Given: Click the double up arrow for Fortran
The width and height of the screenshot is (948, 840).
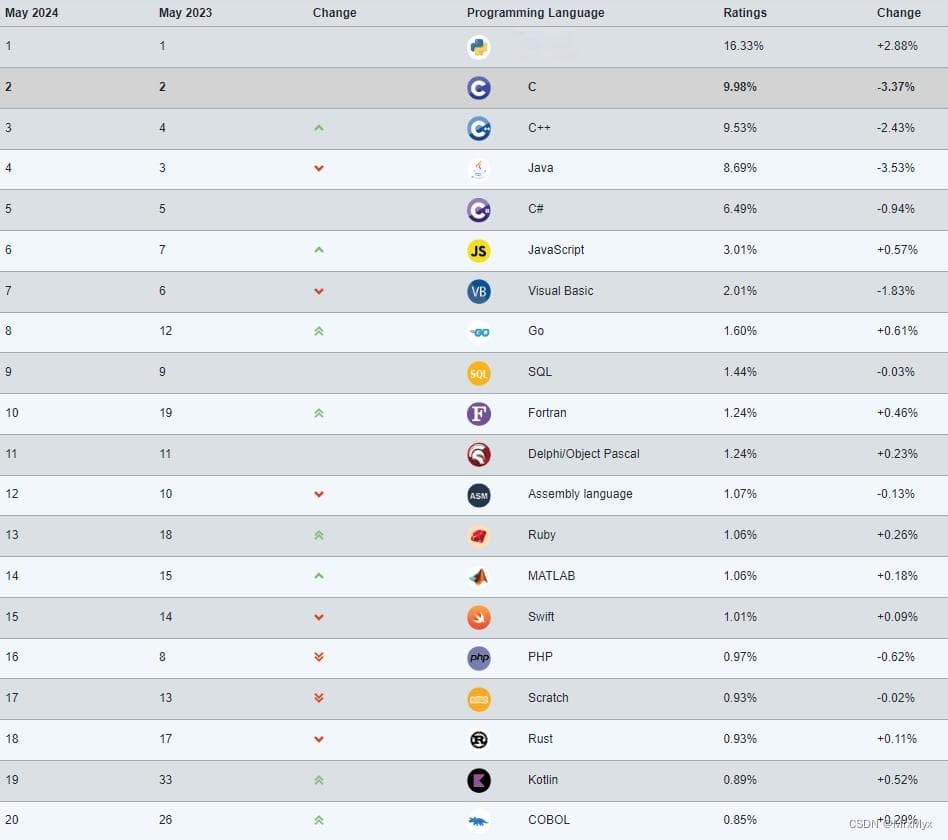Looking at the screenshot, I should click(x=319, y=413).
